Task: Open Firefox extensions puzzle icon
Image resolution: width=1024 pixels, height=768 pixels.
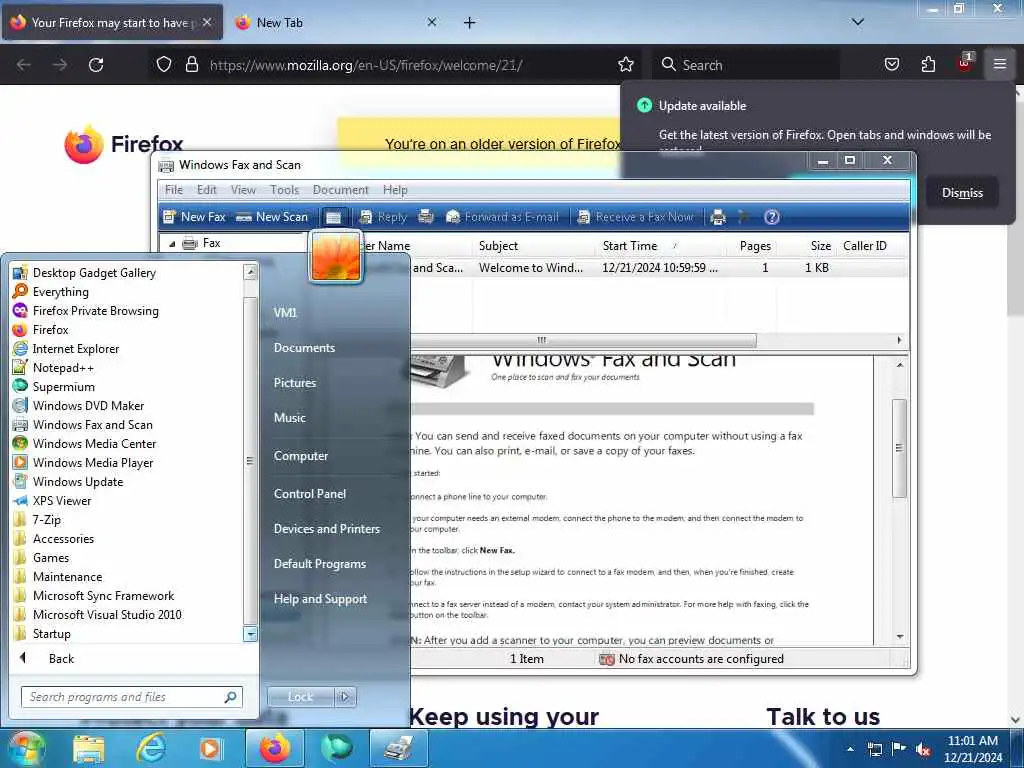Action: (928, 64)
